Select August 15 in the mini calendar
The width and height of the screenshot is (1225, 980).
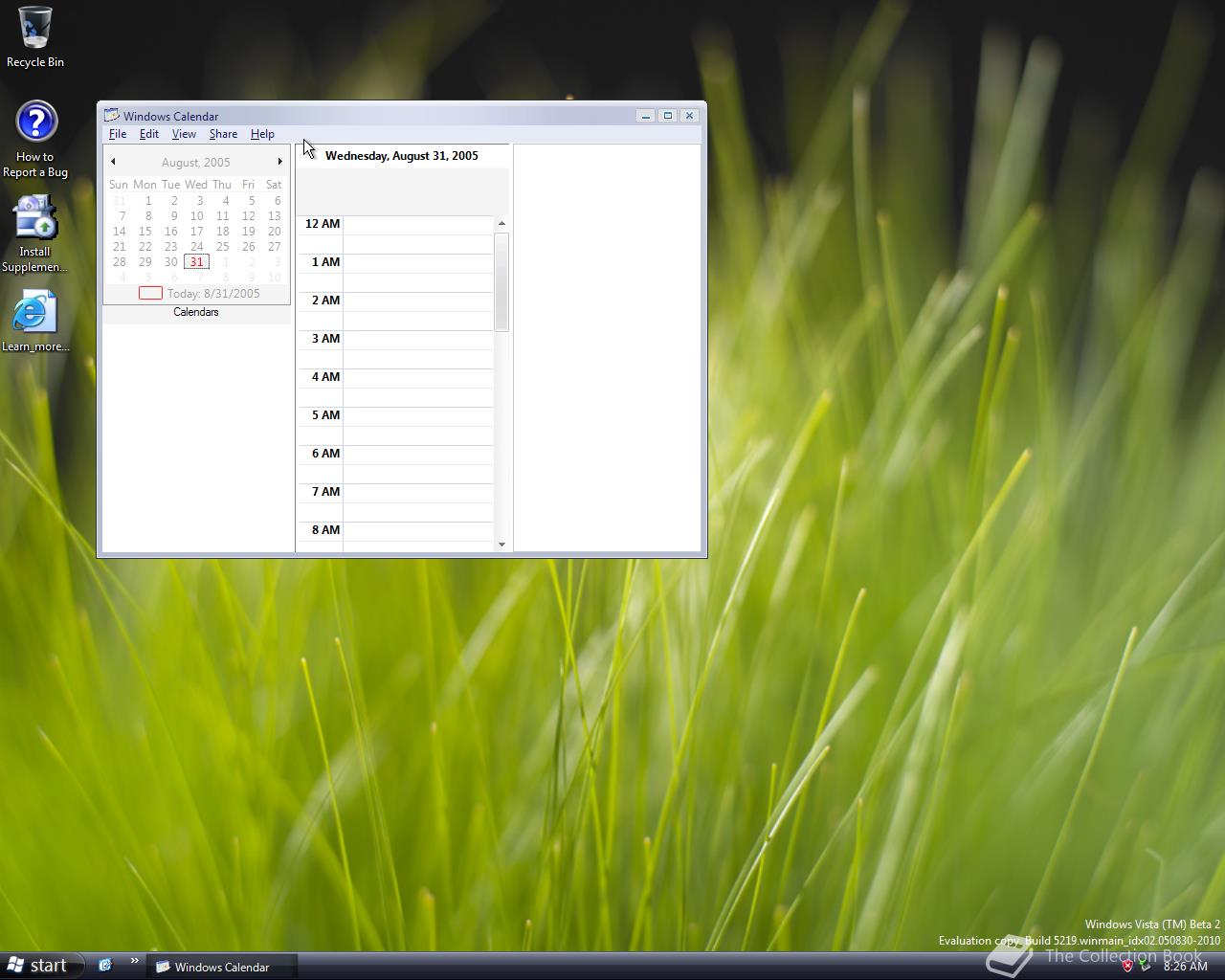tap(145, 231)
